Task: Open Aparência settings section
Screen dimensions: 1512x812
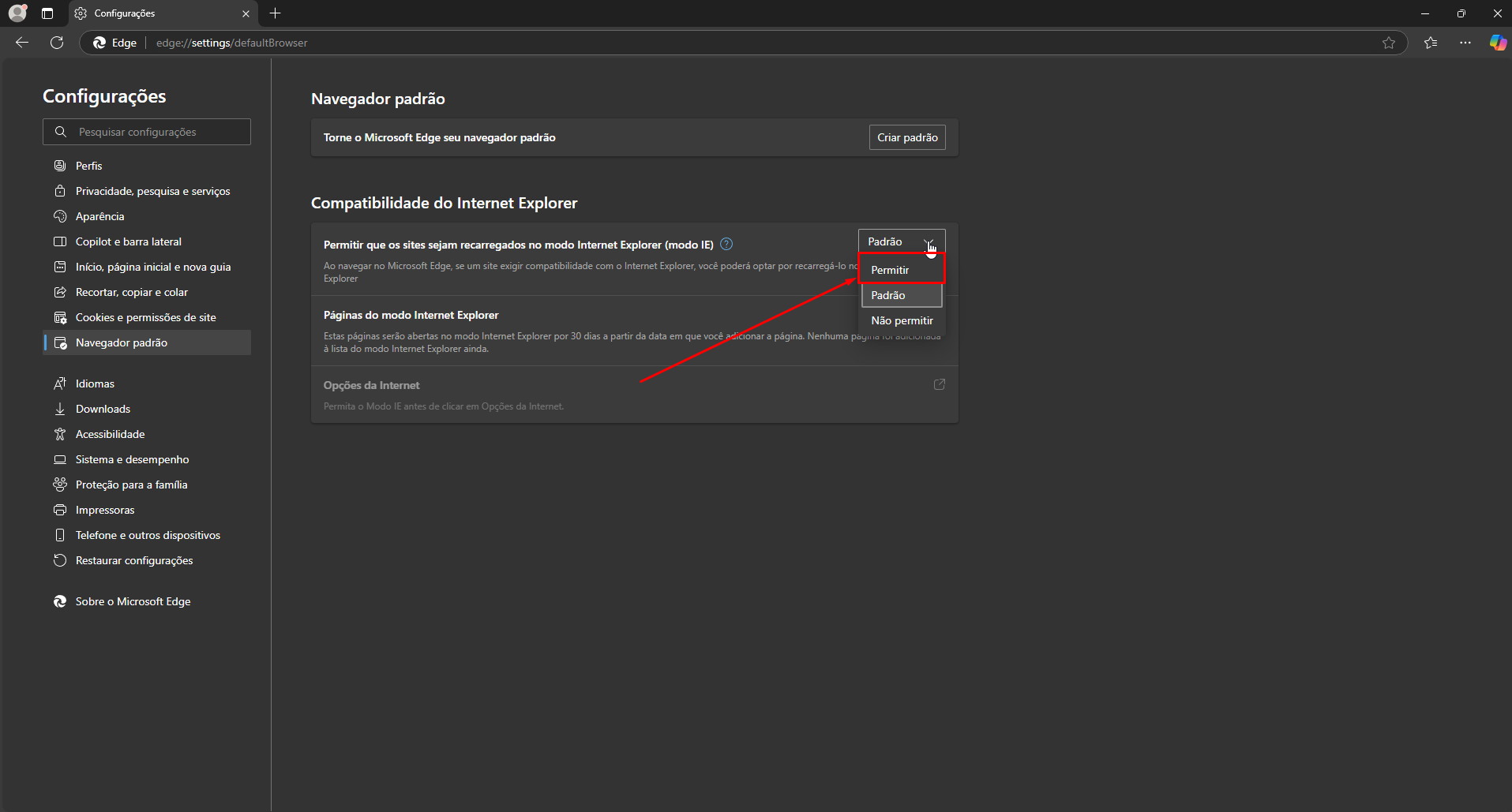Action: 99,216
